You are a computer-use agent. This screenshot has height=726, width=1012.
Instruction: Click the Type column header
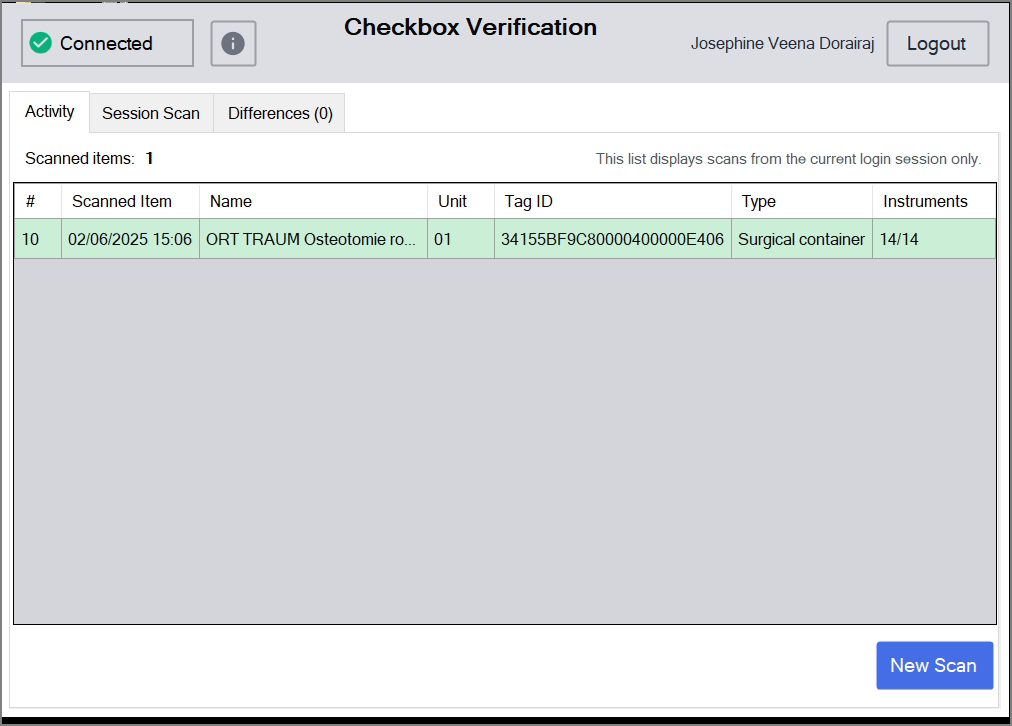(802, 201)
